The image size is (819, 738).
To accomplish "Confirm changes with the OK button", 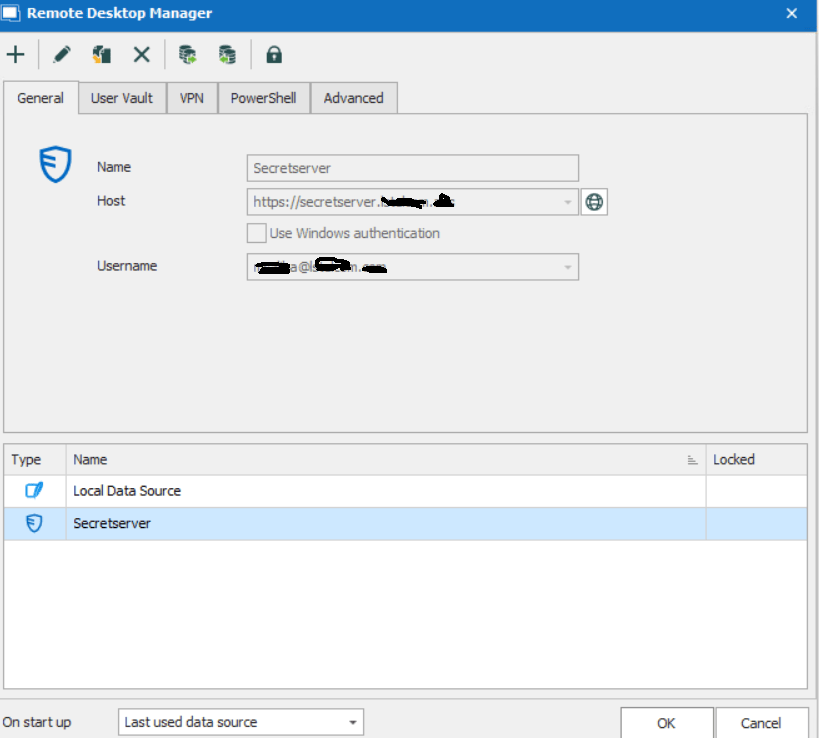I will (x=666, y=723).
